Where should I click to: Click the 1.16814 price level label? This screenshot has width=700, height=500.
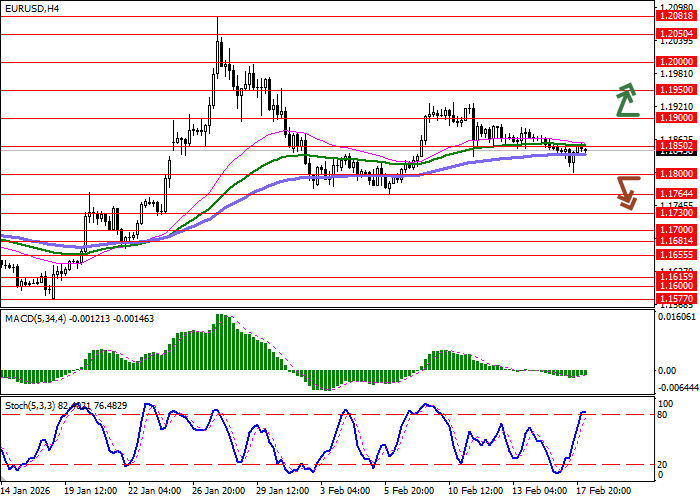click(675, 241)
